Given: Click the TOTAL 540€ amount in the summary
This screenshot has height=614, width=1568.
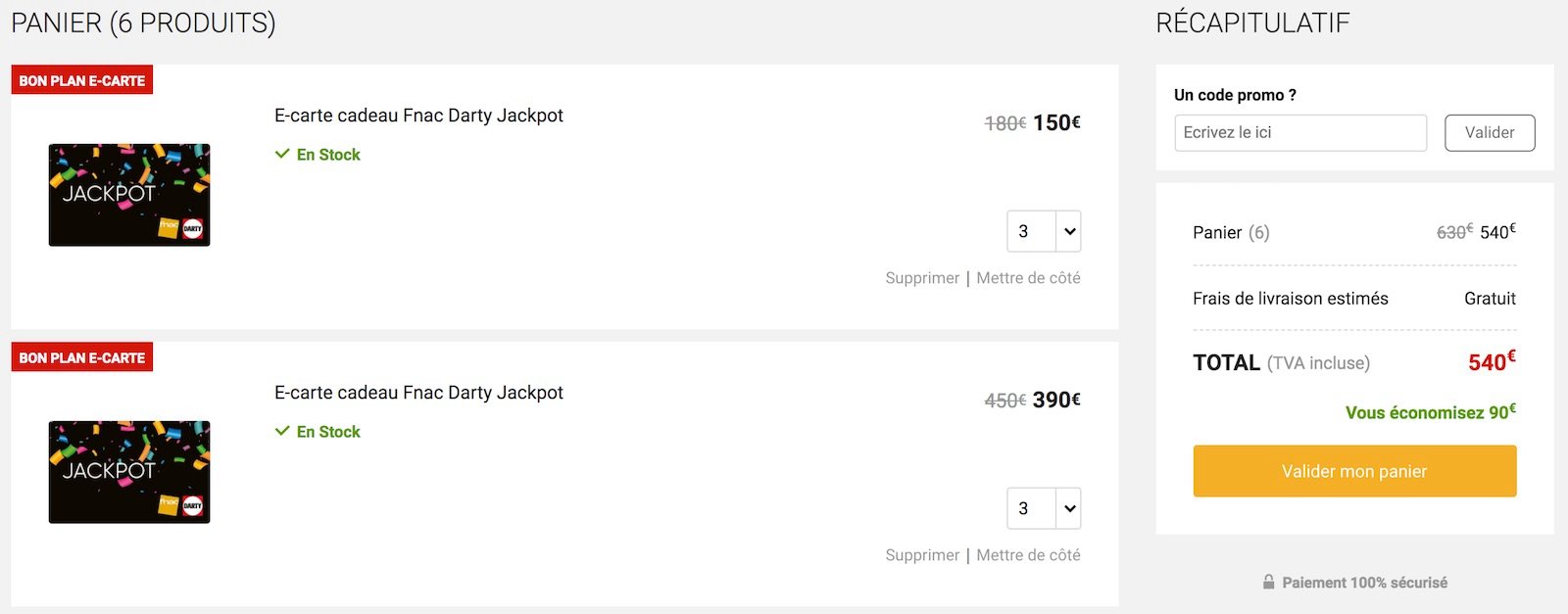Looking at the screenshot, I should [1492, 361].
